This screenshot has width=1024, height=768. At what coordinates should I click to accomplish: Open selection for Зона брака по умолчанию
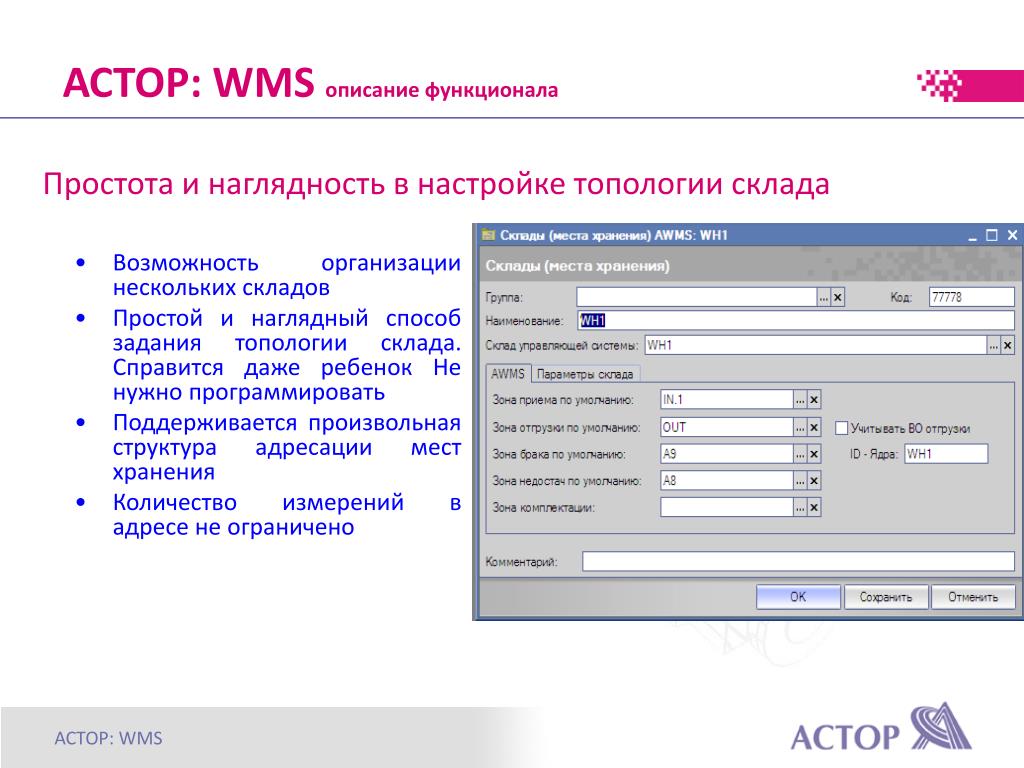(800, 454)
